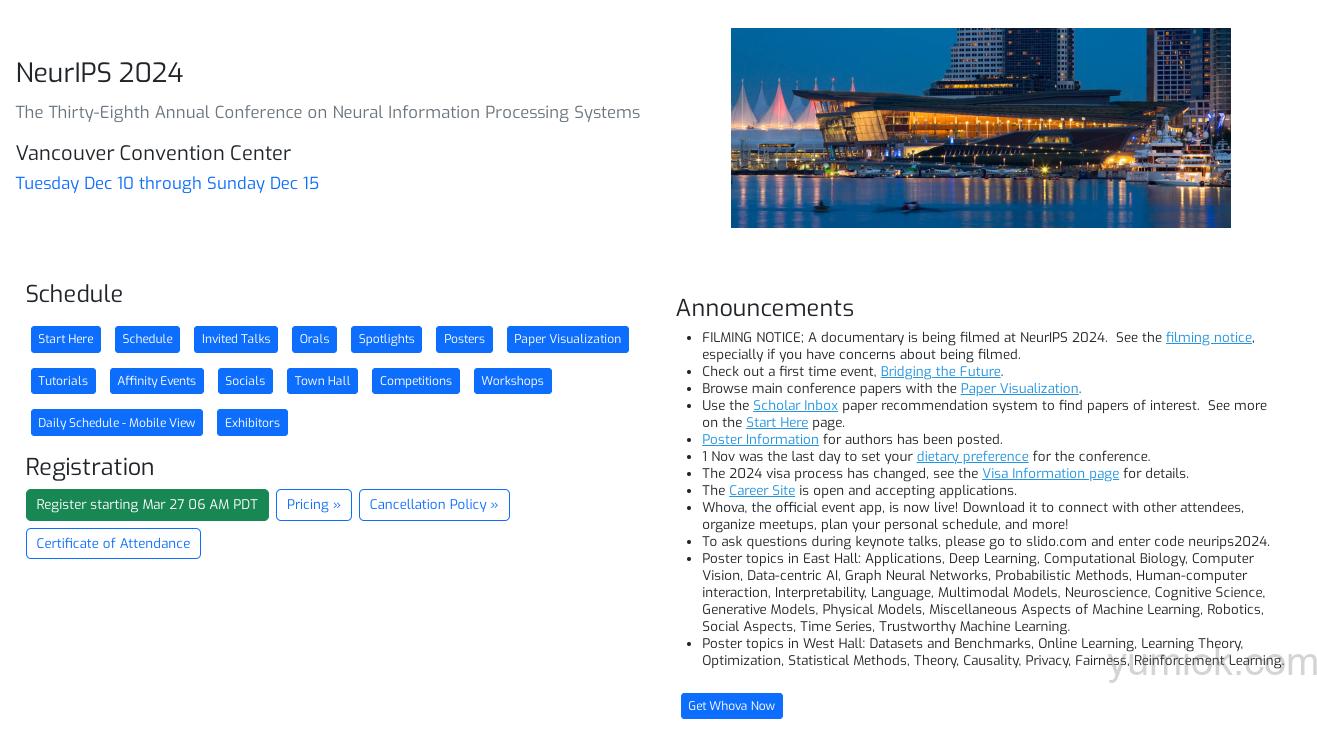Open the Schedule button
The image size is (1317, 733).
click(147, 339)
